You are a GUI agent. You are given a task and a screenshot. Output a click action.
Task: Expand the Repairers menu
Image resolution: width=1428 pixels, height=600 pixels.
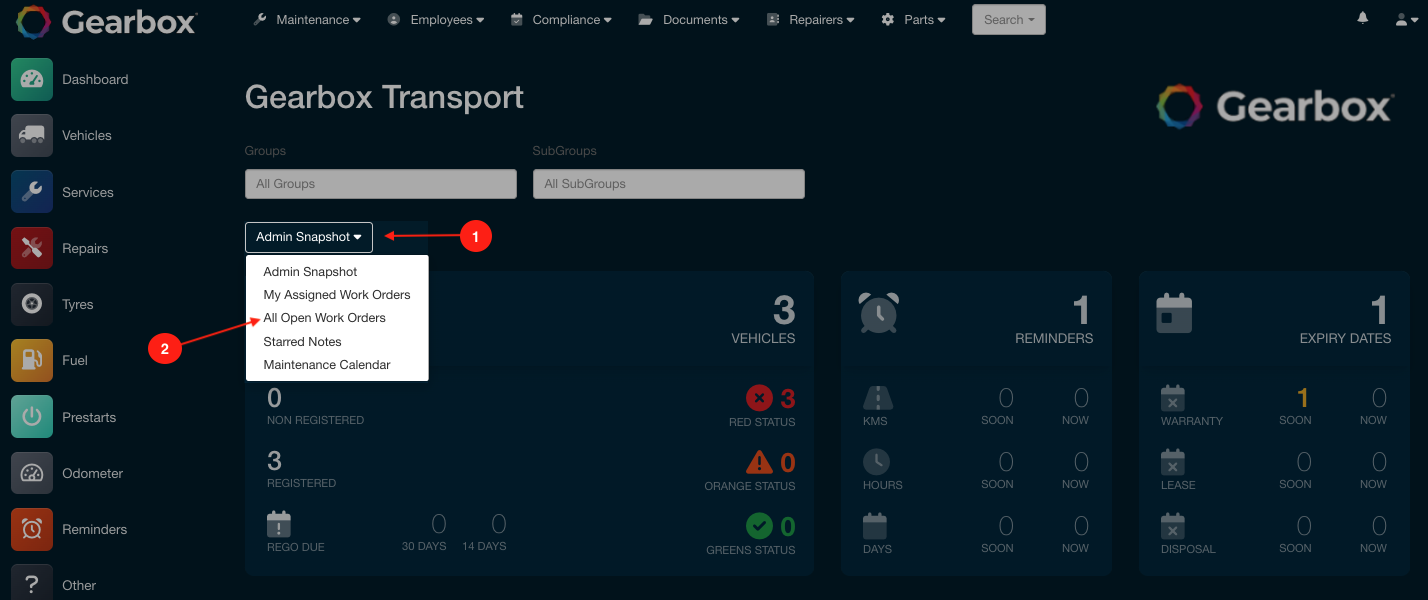tap(811, 20)
